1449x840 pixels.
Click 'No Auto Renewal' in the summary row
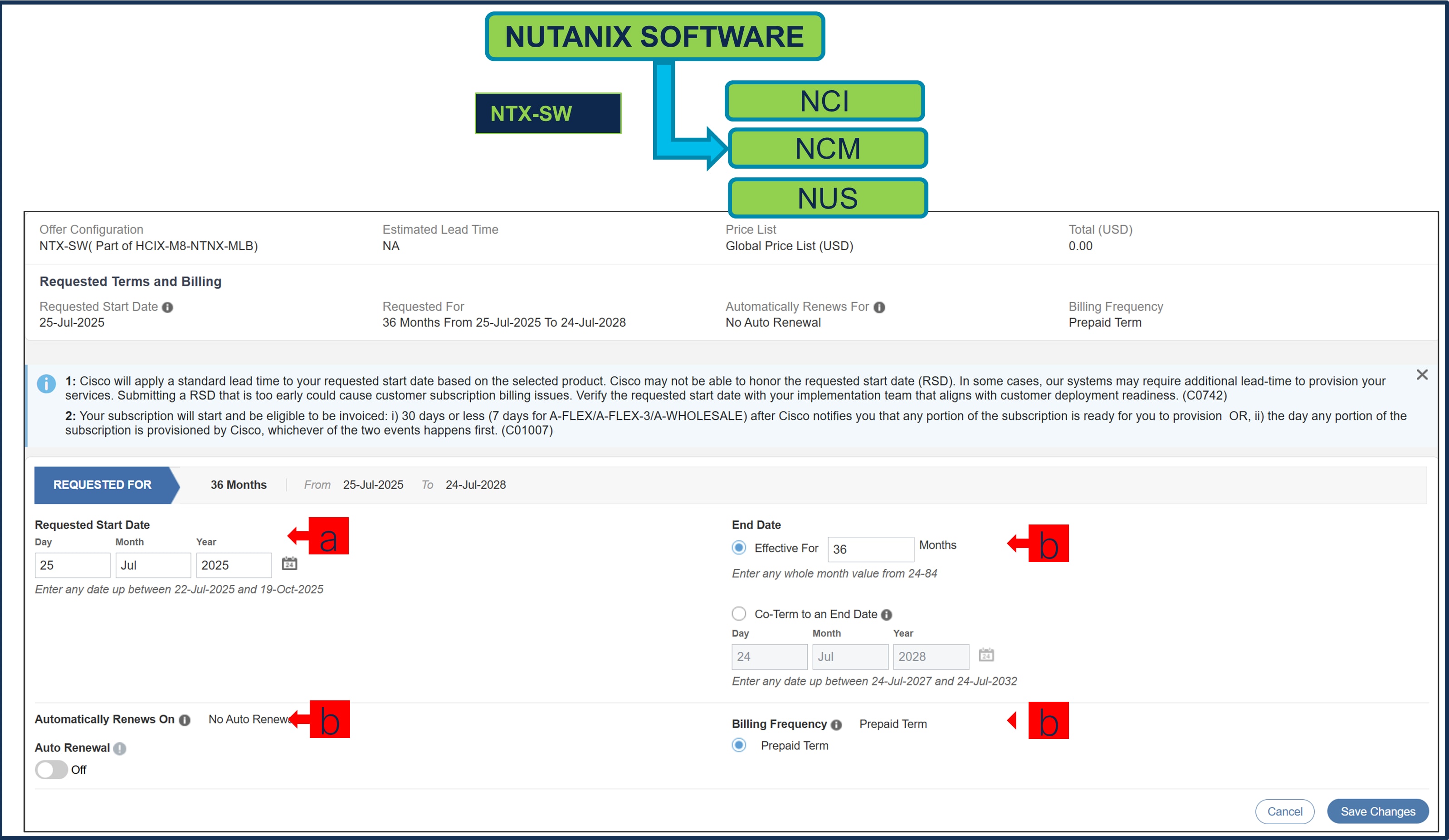pos(773,323)
